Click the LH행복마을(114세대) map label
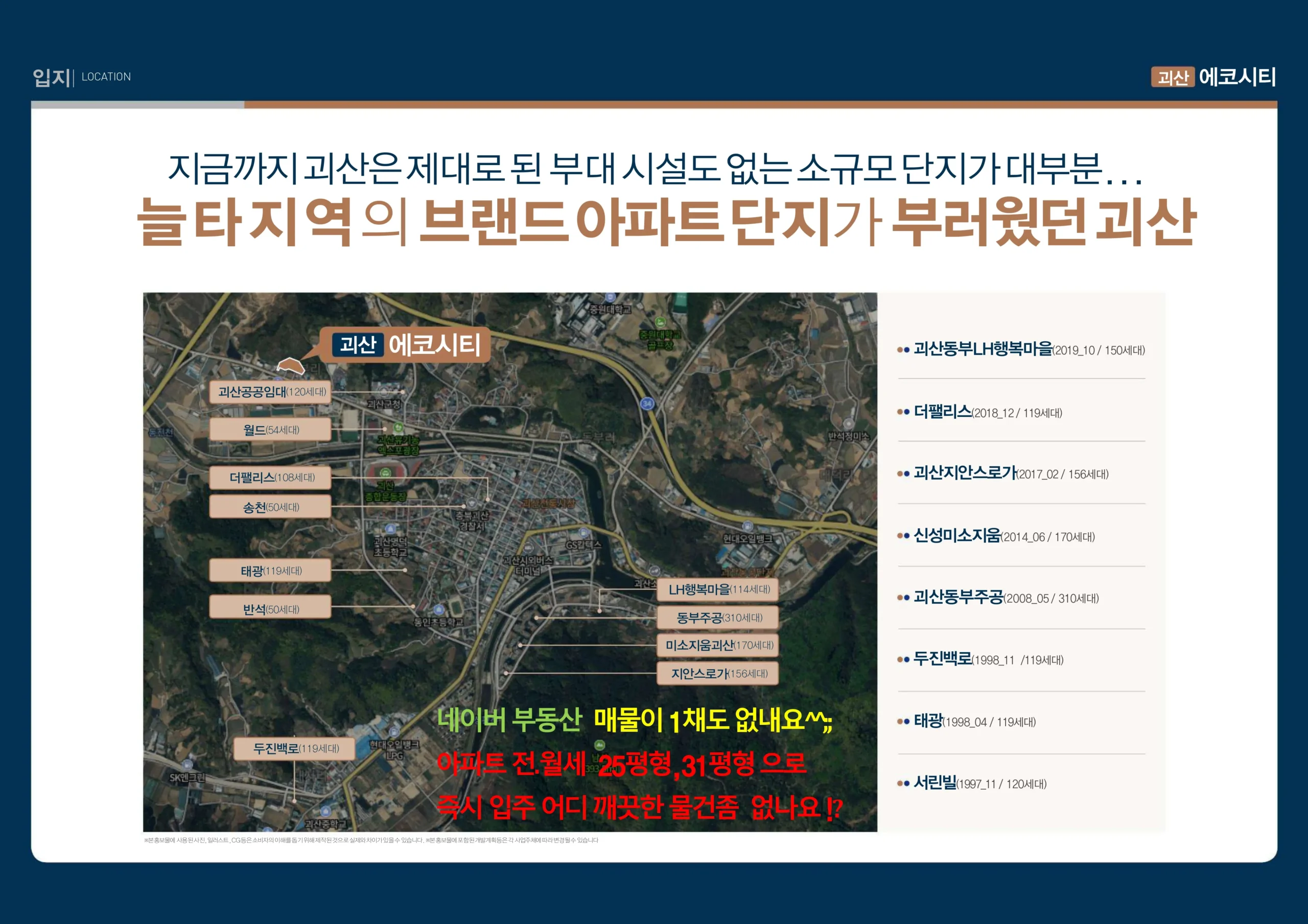 (x=718, y=589)
